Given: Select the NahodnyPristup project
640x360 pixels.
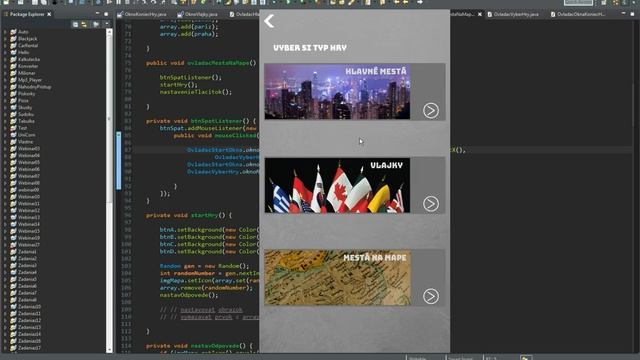Looking at the screenshot, I should pyautogui.click(x=34, y=87).
